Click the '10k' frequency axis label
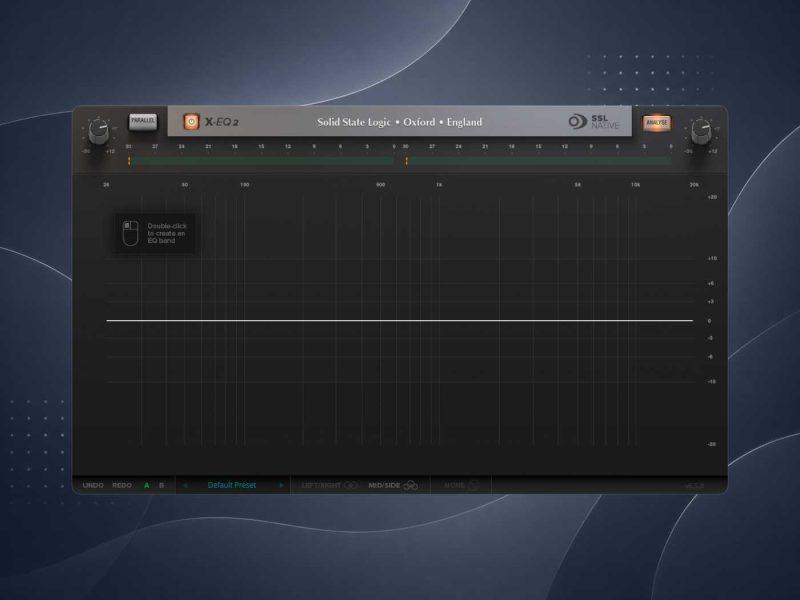 (635, 185)
